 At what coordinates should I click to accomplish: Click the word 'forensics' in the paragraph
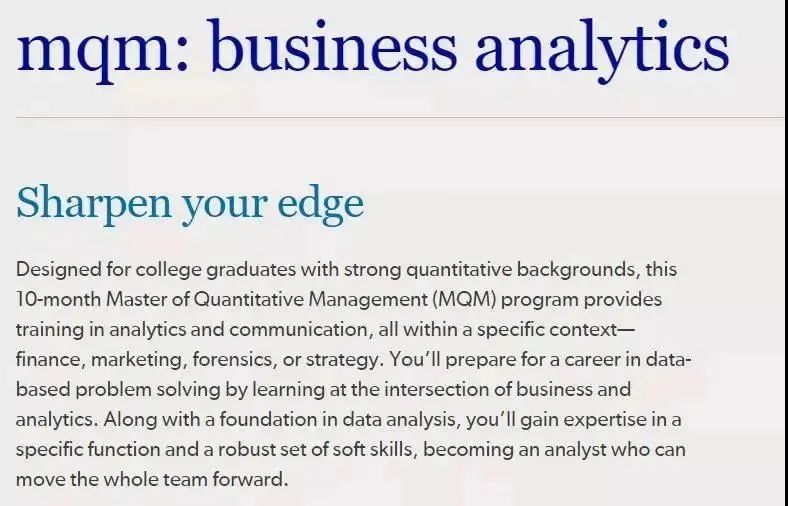[232, 360]
